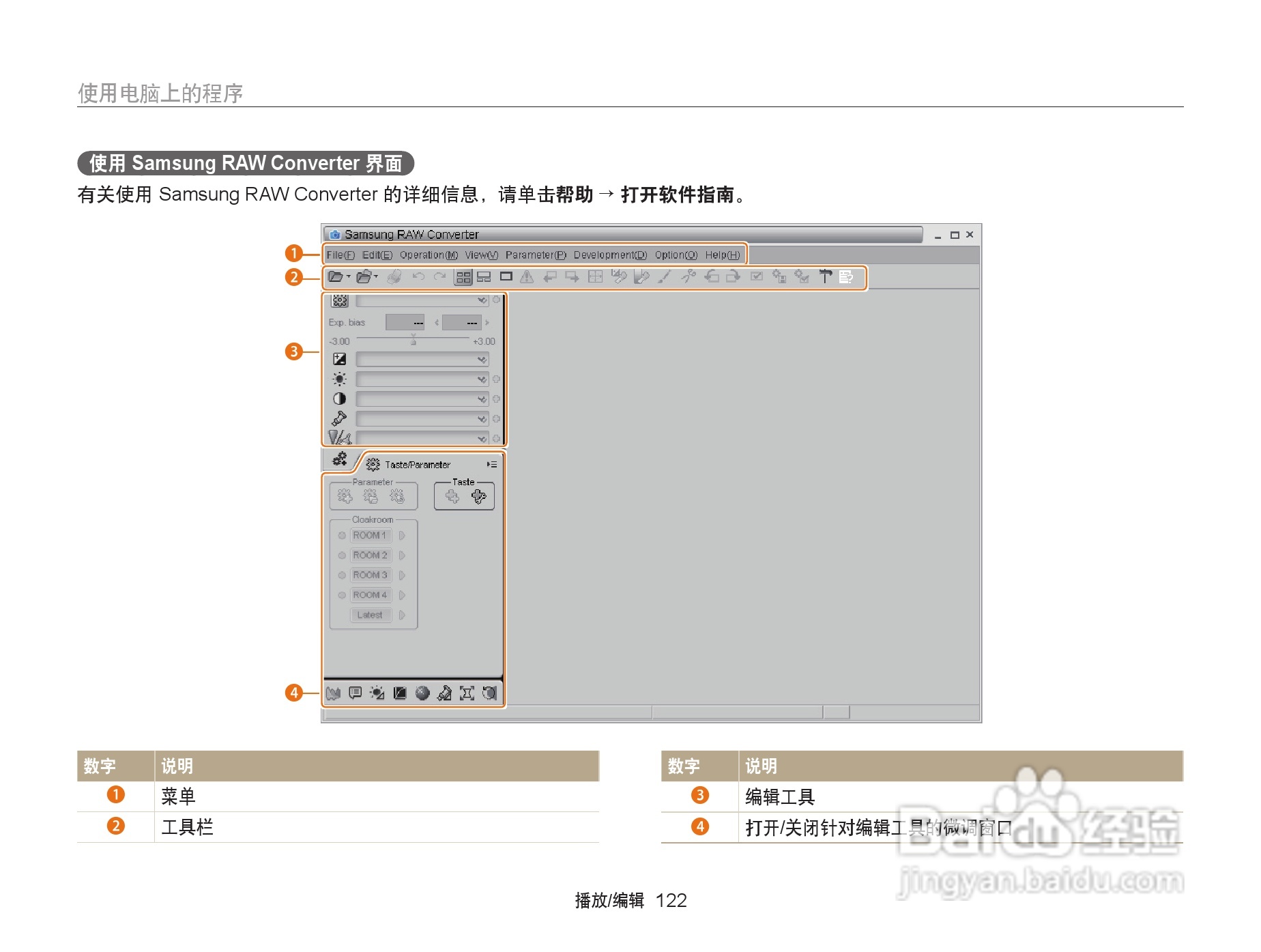Click the previous image arrow icon
Screen dimensions: 1261x952
pos(550,277)
